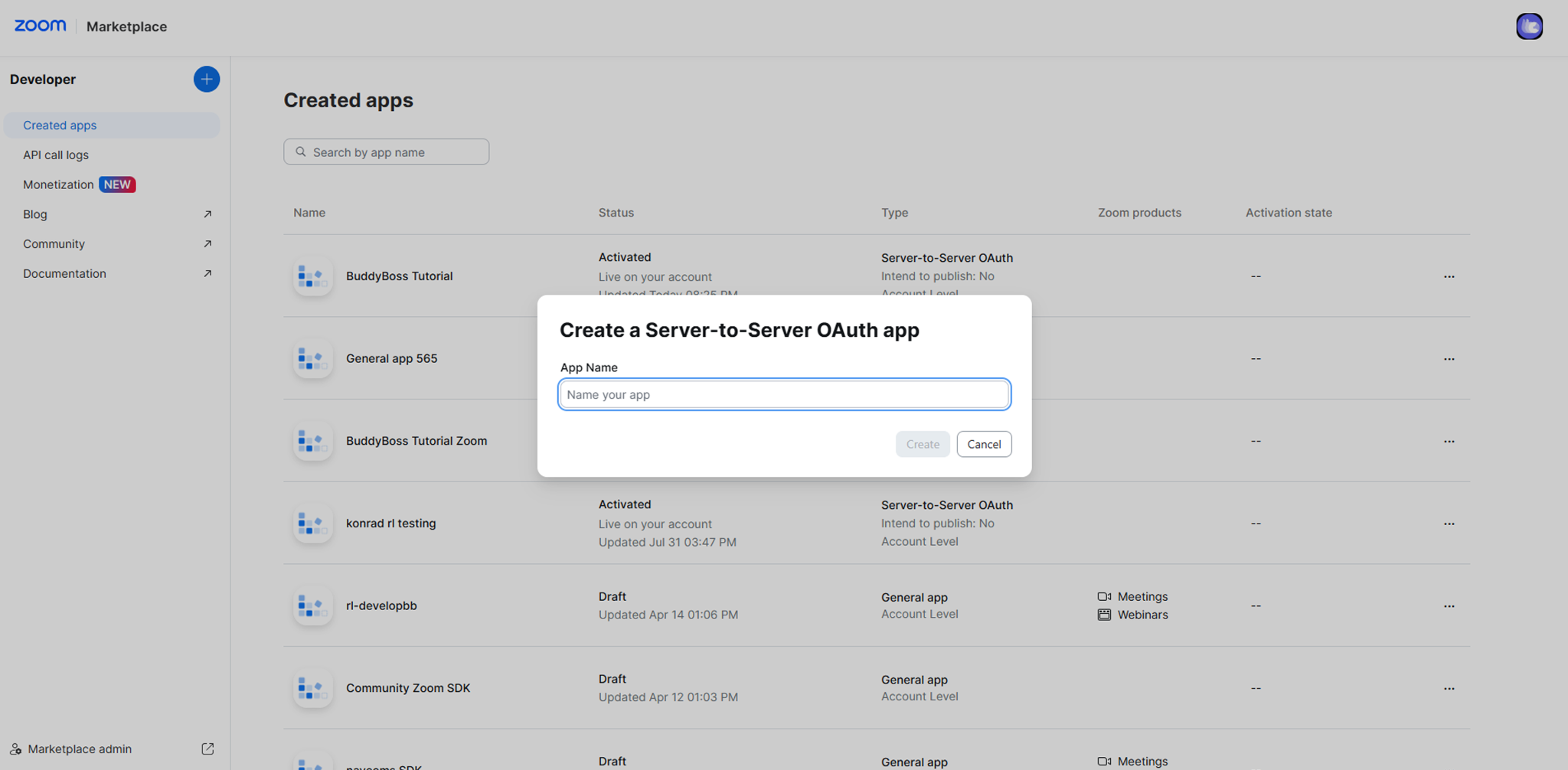Click external link arrow next to Blog
1568x770 pixels.
tap(207, 214)
